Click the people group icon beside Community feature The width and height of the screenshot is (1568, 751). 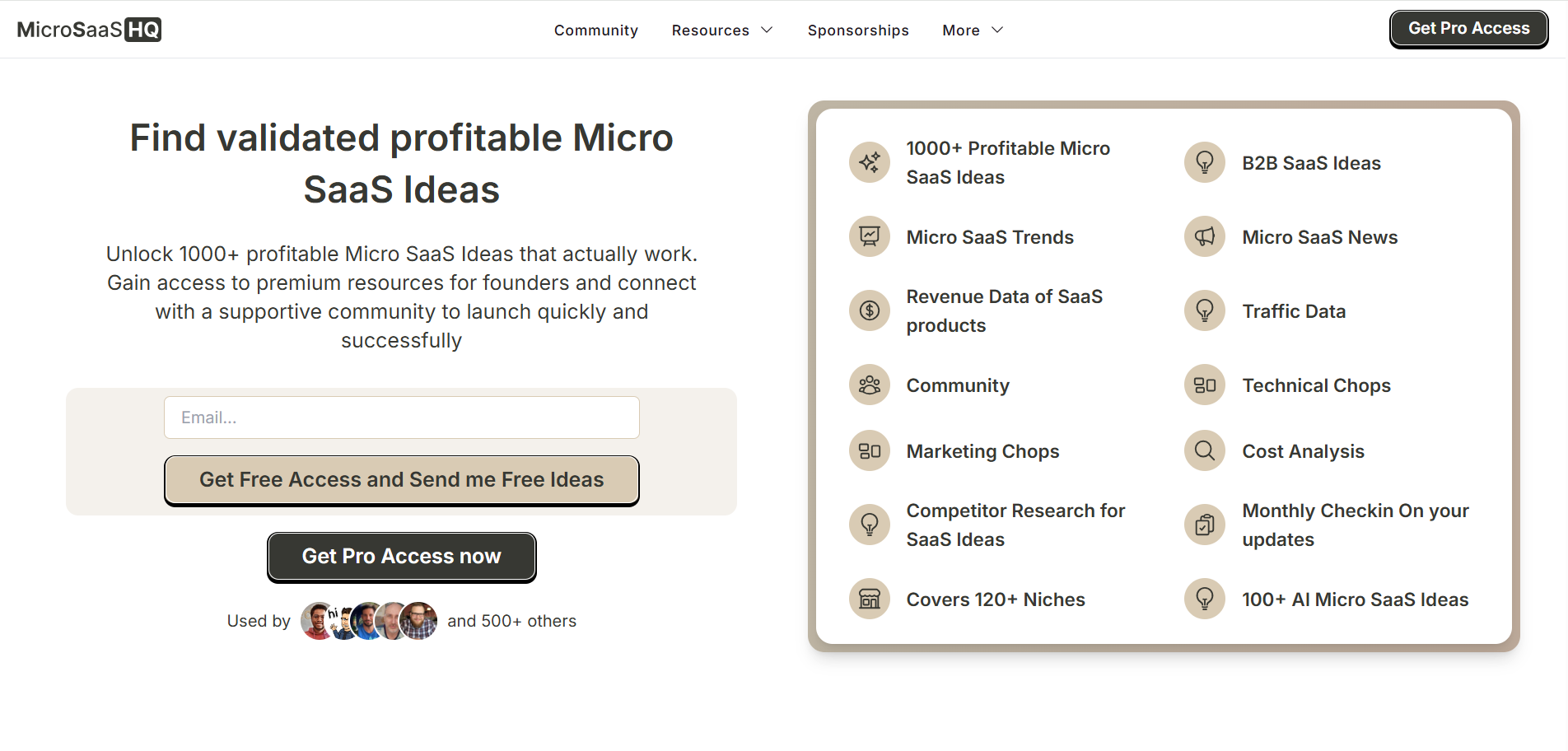coord(870,385)
